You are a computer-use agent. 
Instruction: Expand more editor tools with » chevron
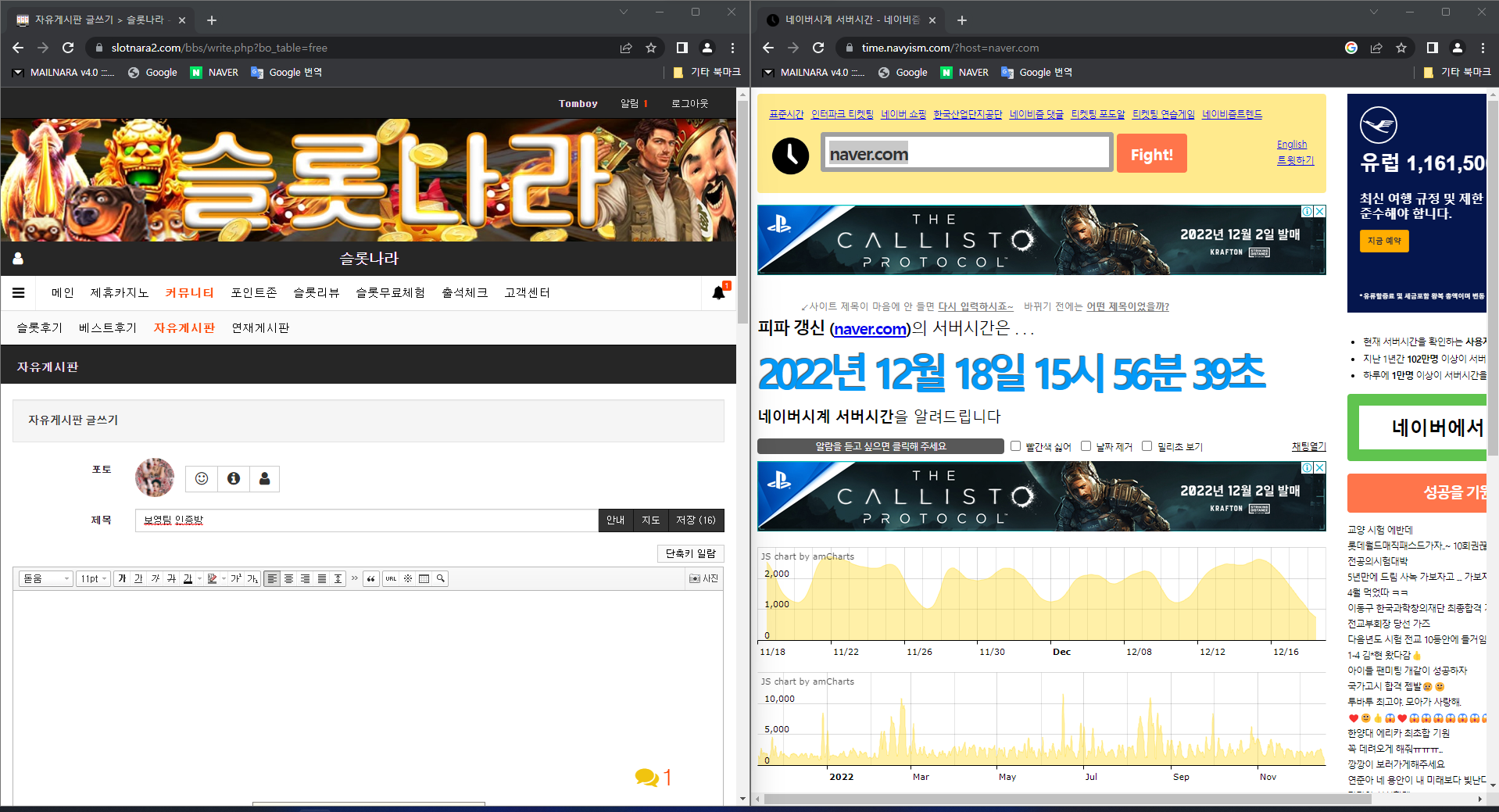(354, 578)
